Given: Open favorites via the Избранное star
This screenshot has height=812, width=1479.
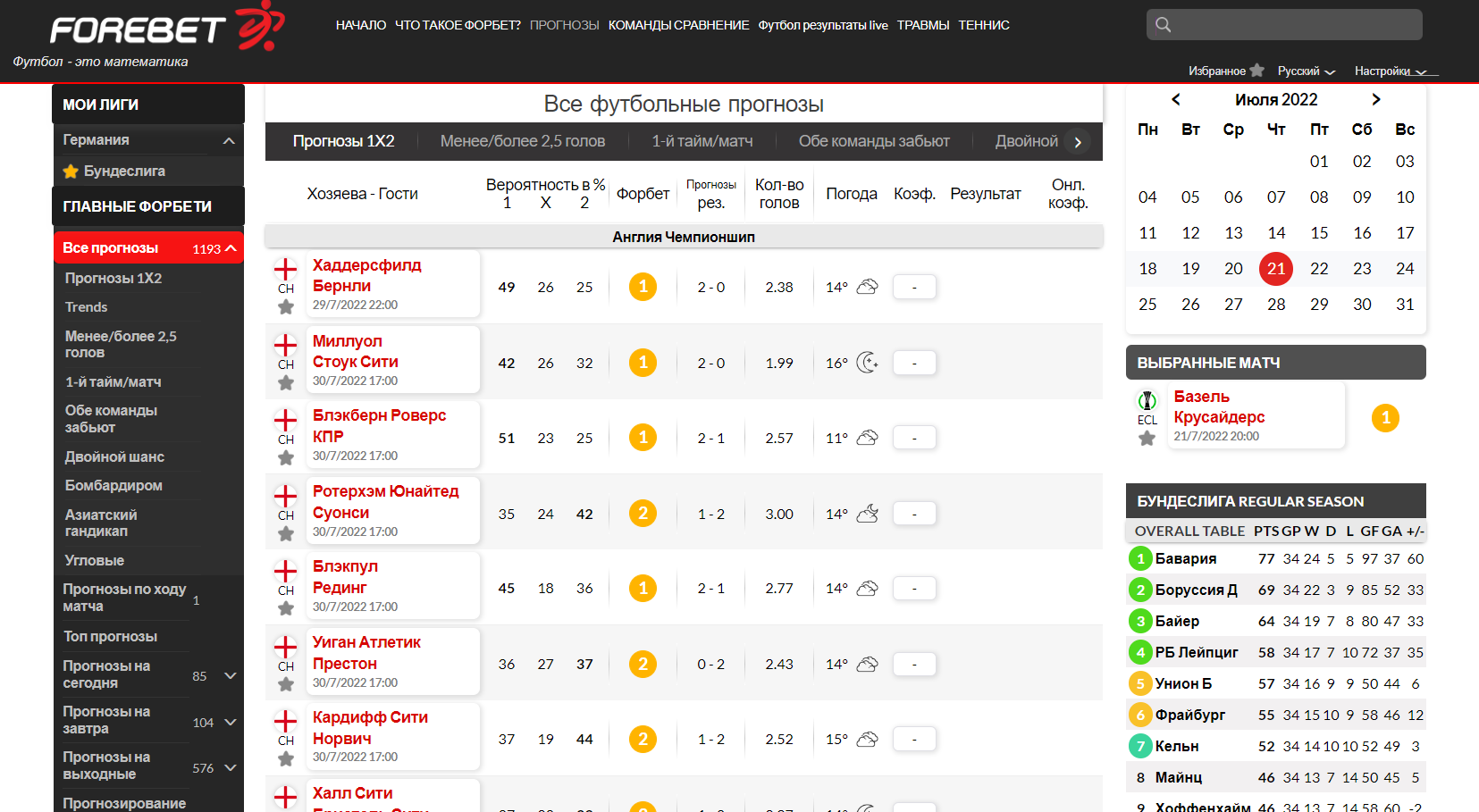Looking at the screenshot, I should click(x=1256, y=71).
